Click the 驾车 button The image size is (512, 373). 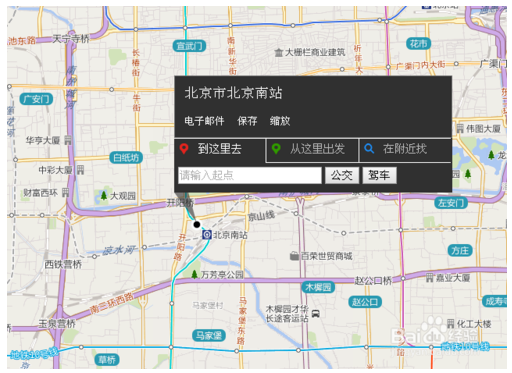pos(379,175)
